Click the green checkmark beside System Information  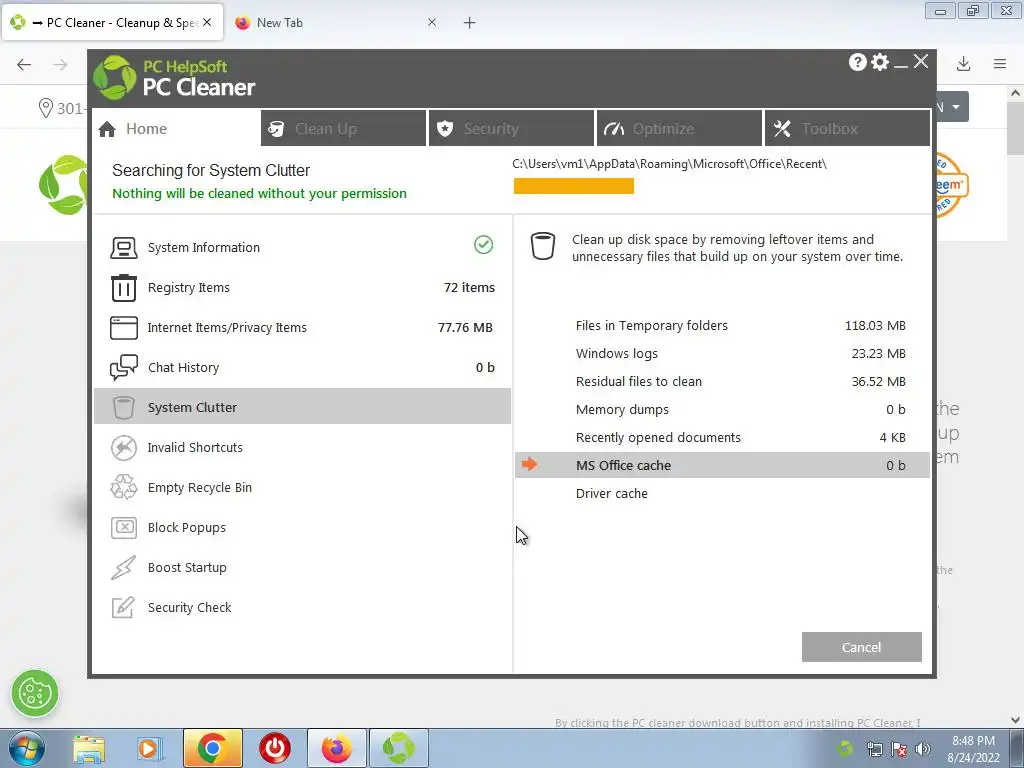click(483, 245)
